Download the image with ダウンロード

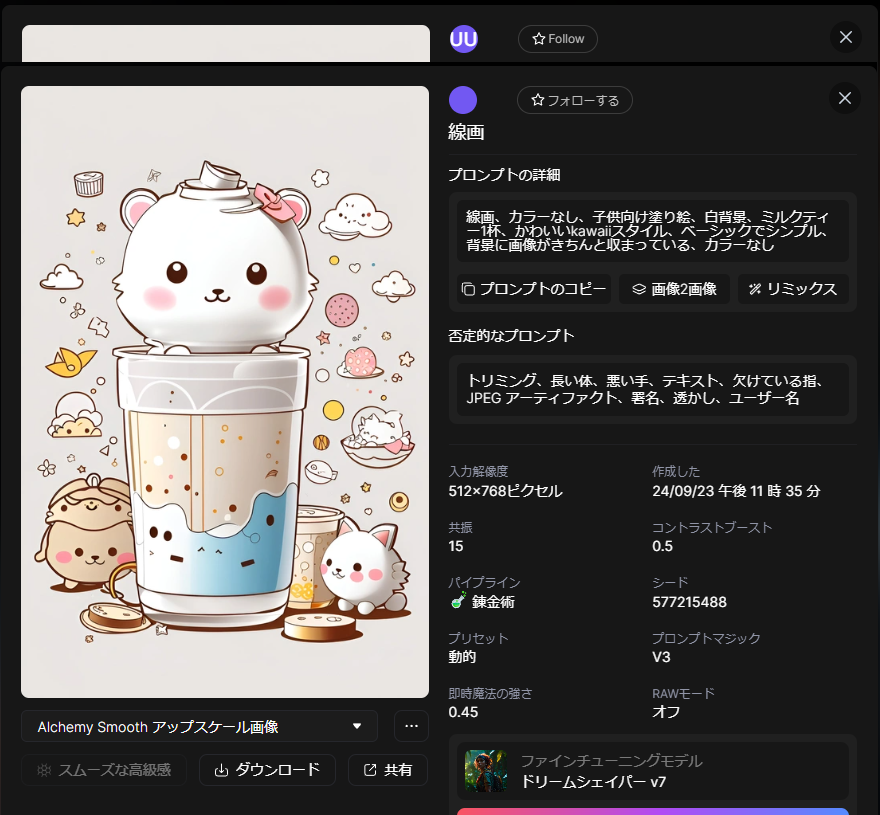[267, 769]
